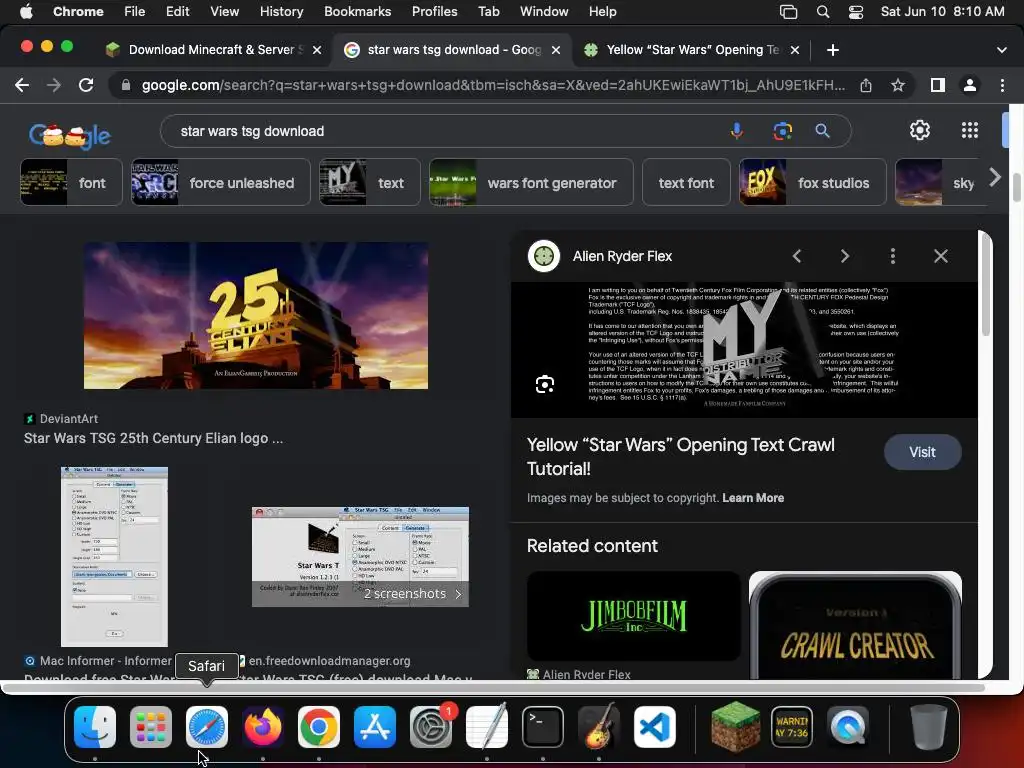This screenshot has width=1024, height=768.
Task: Open Chrome's three-dot menu
Action: coord(1002,85)
